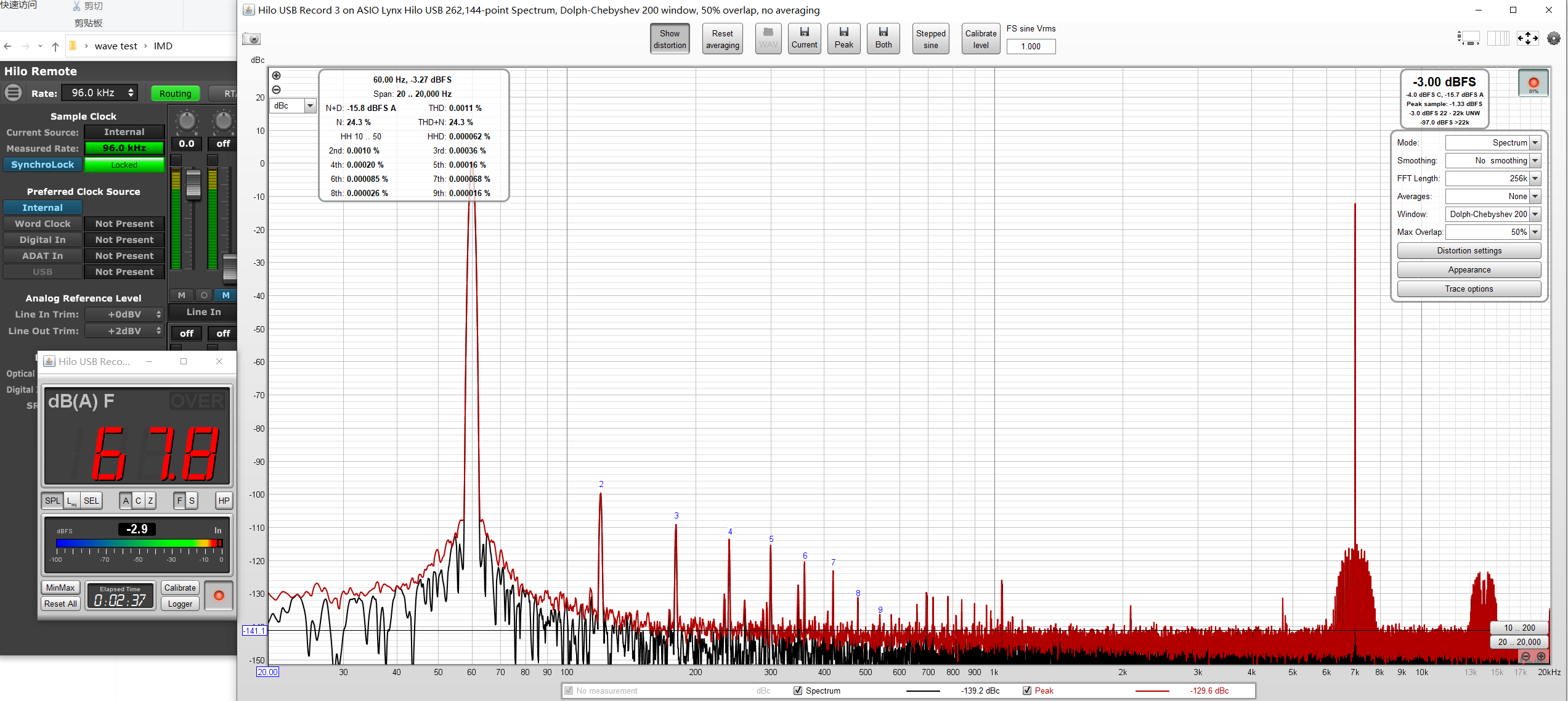
Task: Click the screenshot capture camera icon
Action: [x=251, y=39]
